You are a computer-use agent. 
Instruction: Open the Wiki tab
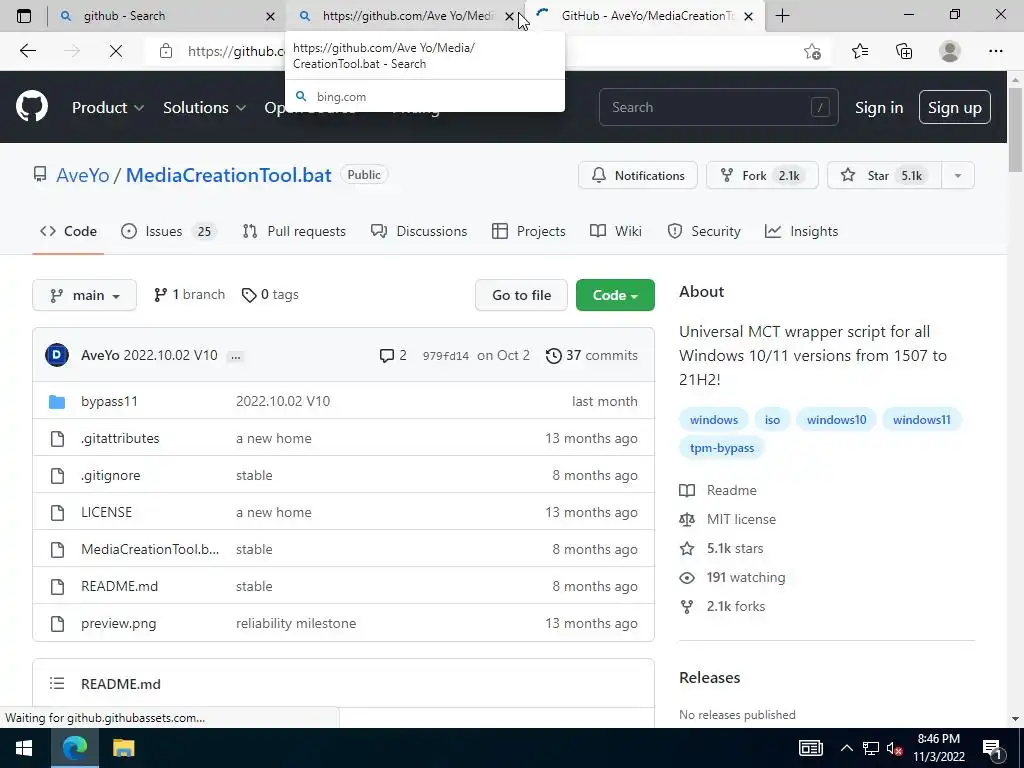tap(616, 231)
